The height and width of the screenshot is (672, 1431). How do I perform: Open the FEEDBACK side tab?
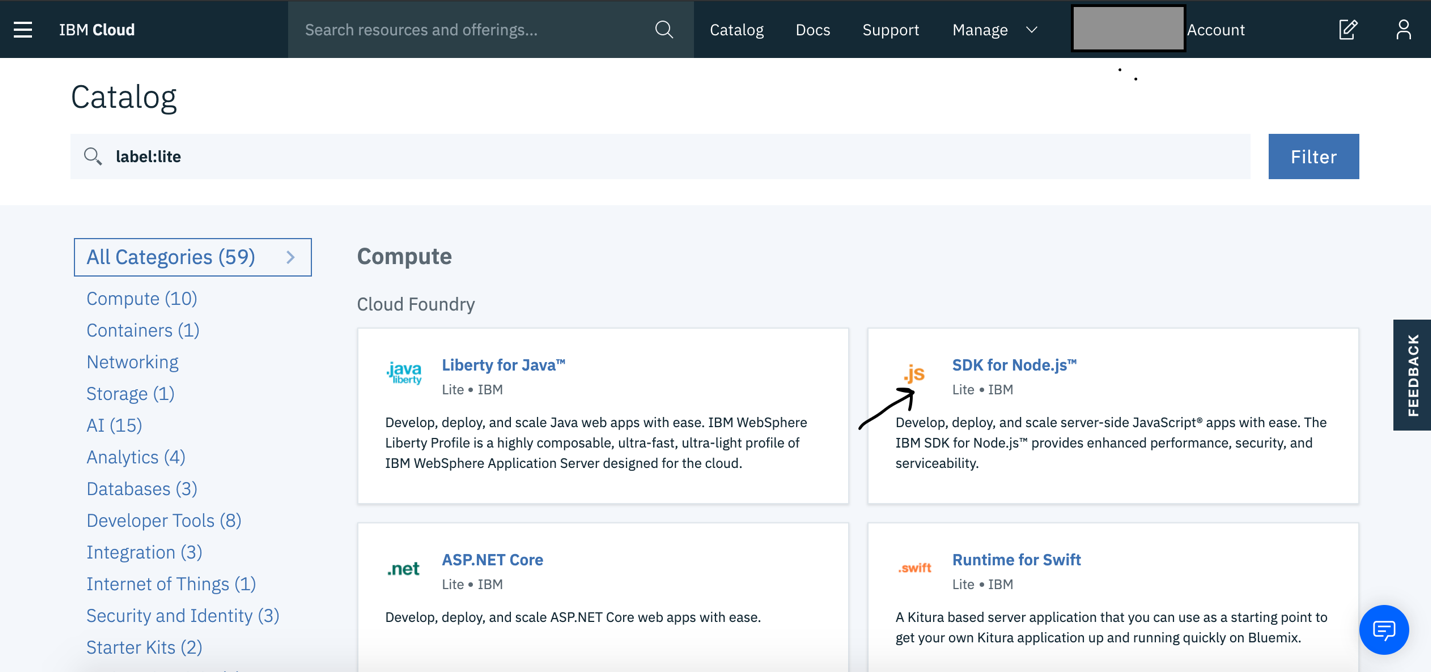pyautogui.click(x=1412, y=375)
